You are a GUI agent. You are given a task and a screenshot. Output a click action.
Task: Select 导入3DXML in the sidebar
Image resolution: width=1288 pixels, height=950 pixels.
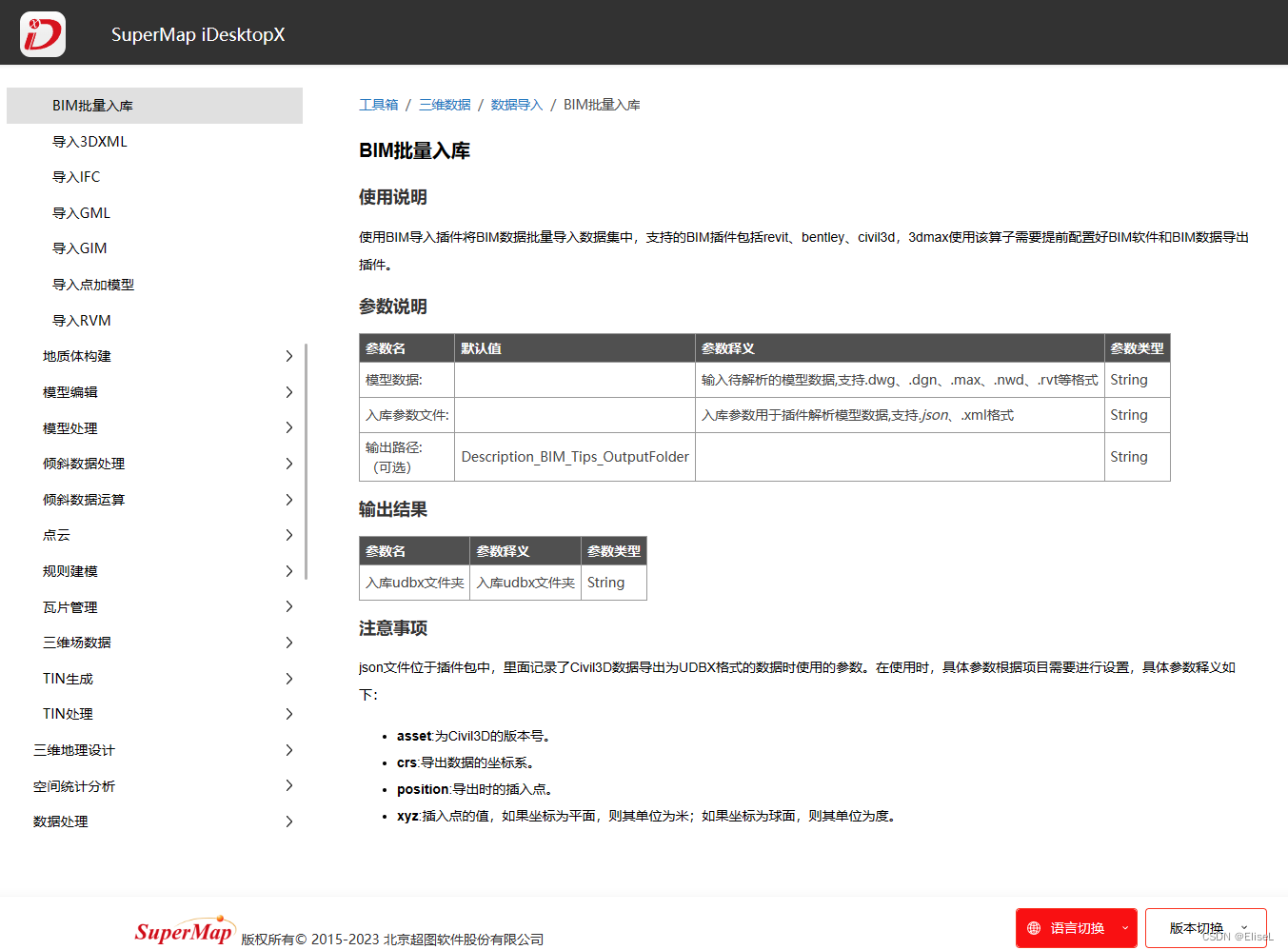(91, 141)
